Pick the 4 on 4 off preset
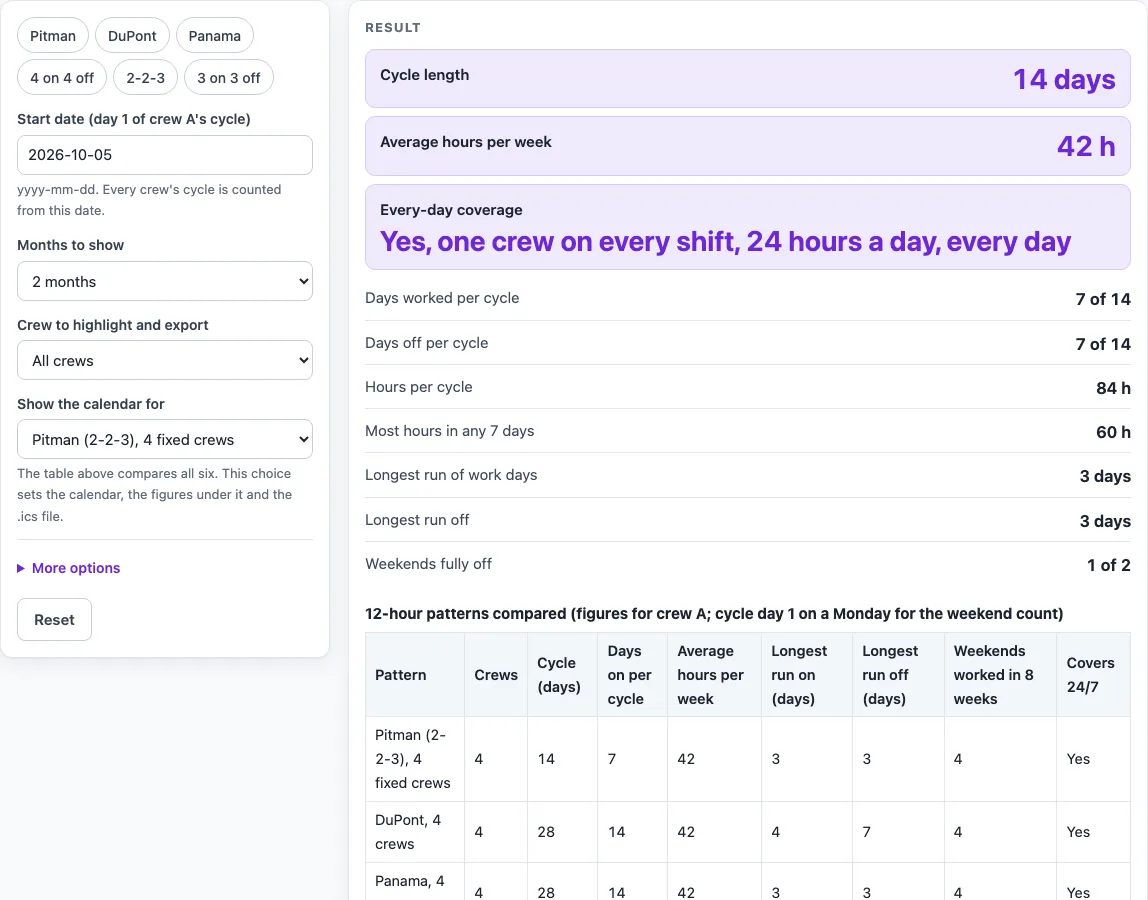Screen dimensions: 1148x900 coord(62,78)
